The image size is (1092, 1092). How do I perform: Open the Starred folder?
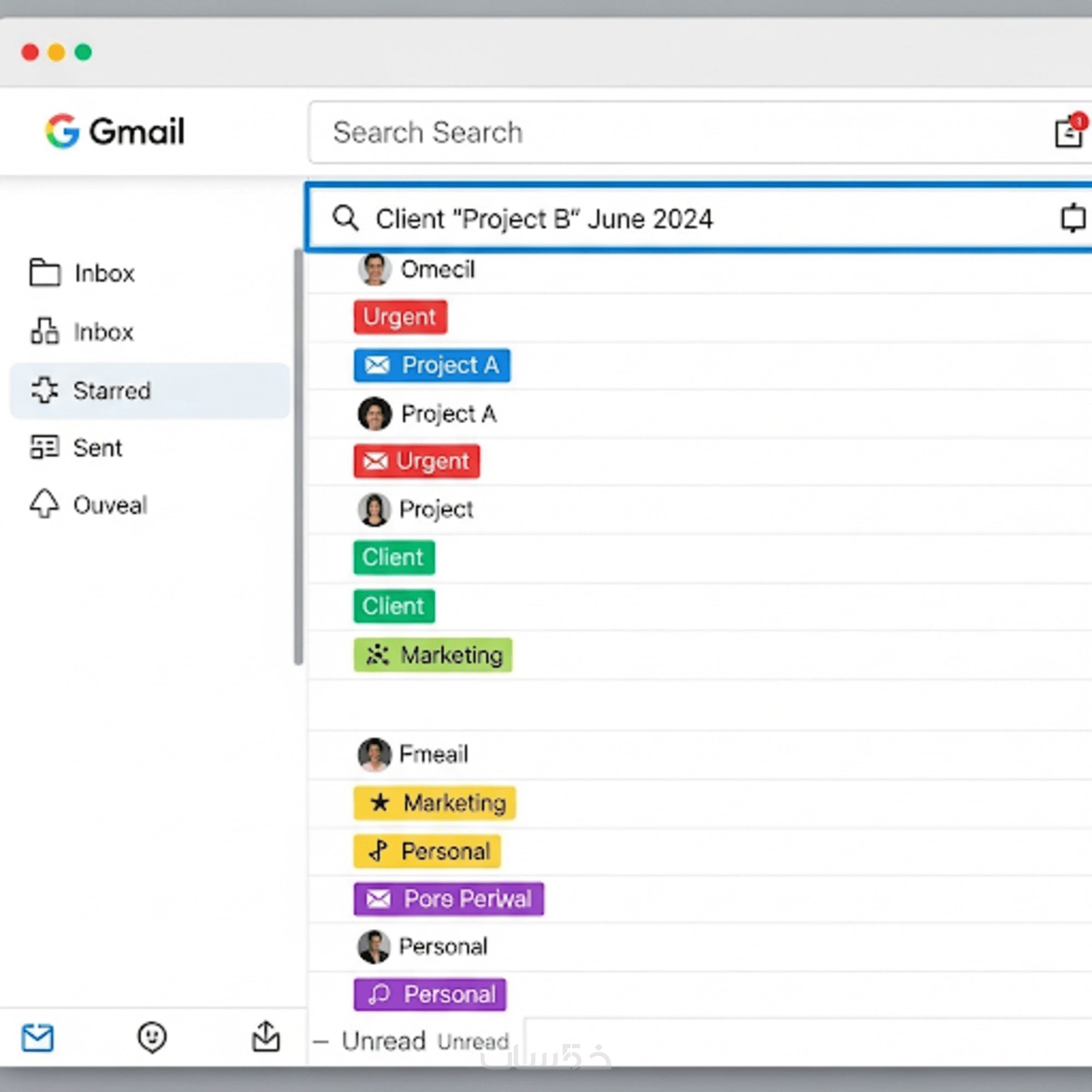click(x=112, y=390)
